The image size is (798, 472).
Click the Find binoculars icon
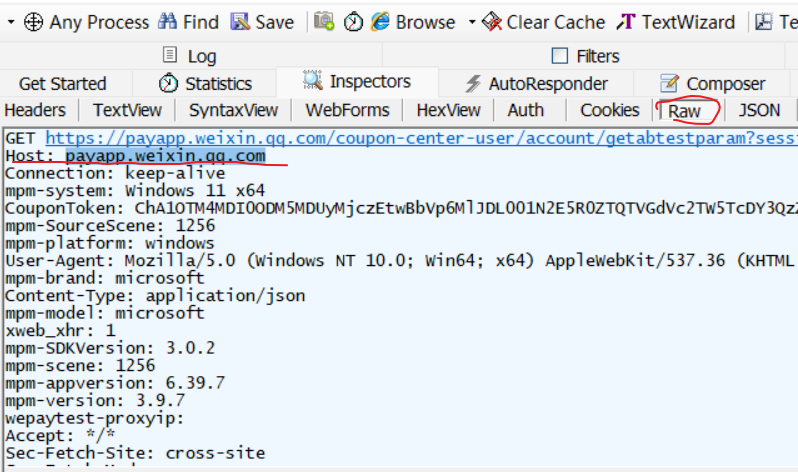(167, 21)
